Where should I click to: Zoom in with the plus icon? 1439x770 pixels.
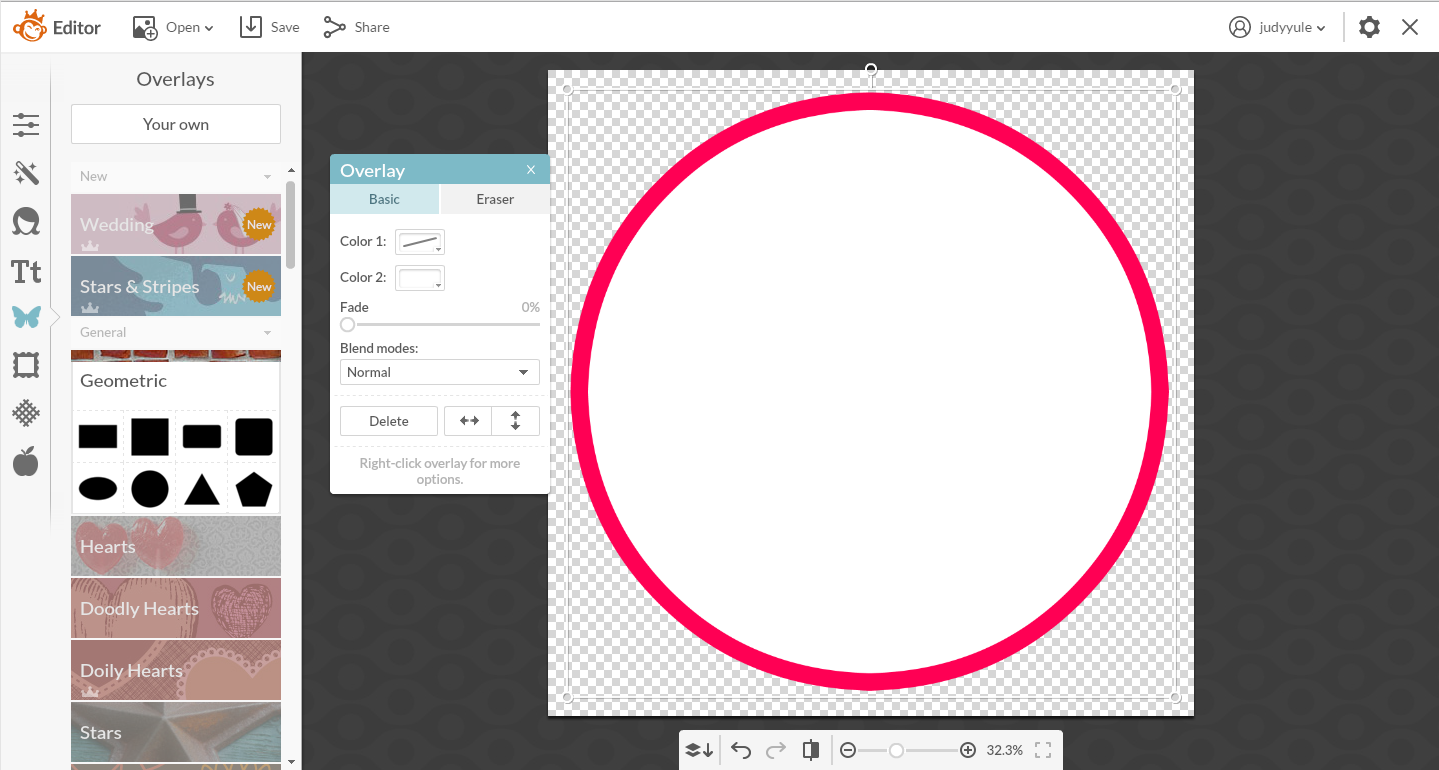(968, 750)
